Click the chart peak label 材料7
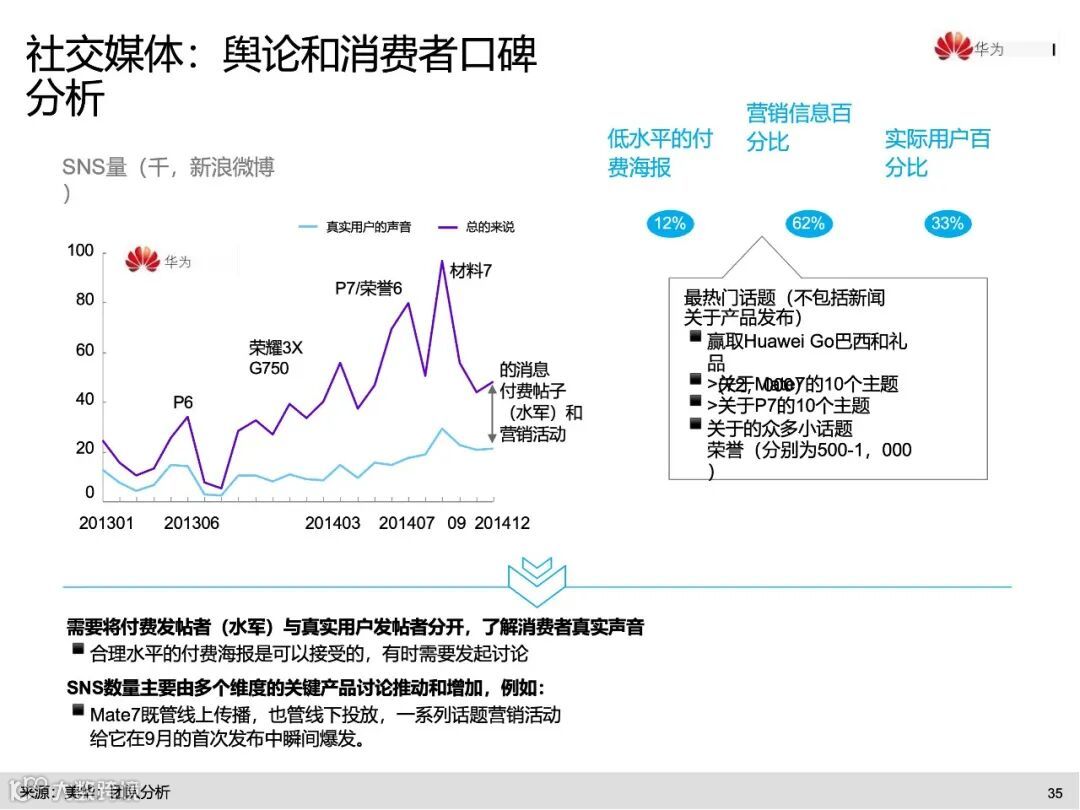The image size is (1080, 810). [471, 271]
